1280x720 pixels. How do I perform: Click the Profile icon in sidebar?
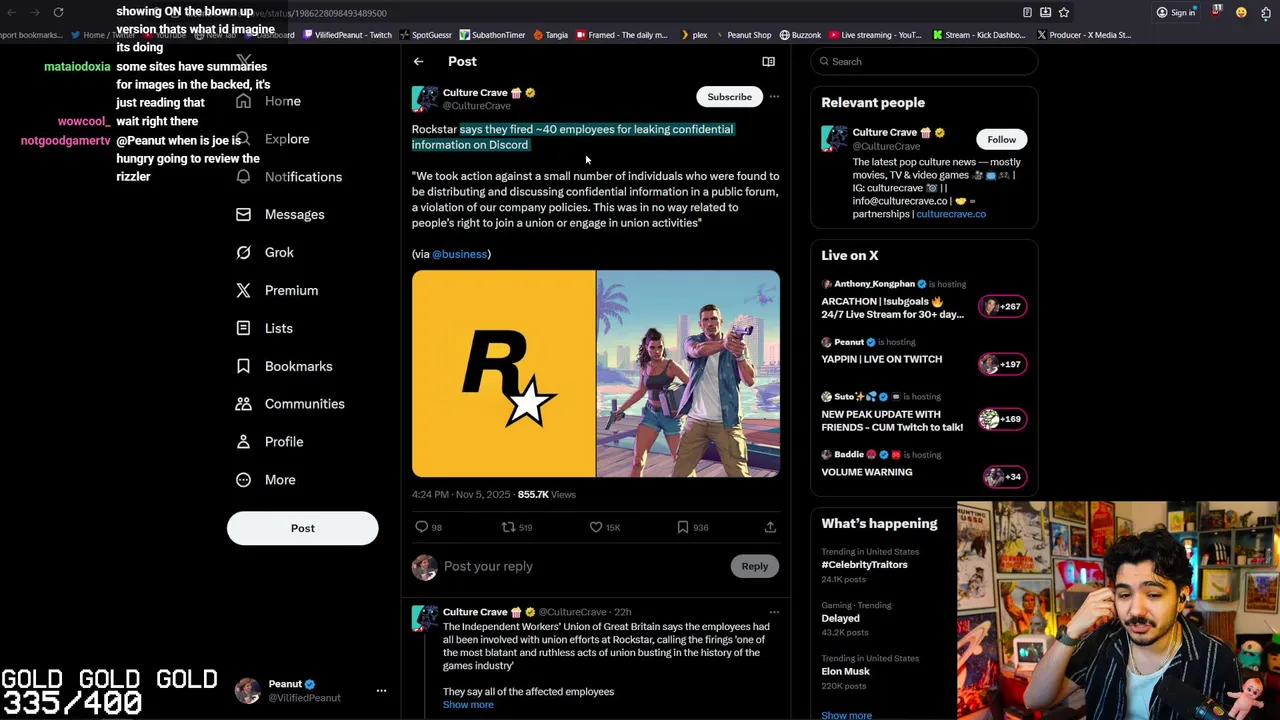point(243,442)
